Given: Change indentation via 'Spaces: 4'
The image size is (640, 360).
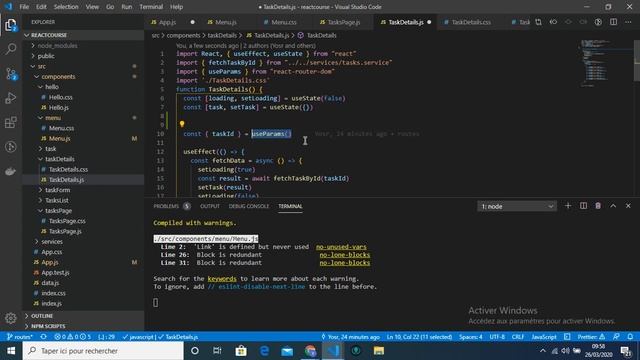Looking at the screenshot, I should click(470, 337).
